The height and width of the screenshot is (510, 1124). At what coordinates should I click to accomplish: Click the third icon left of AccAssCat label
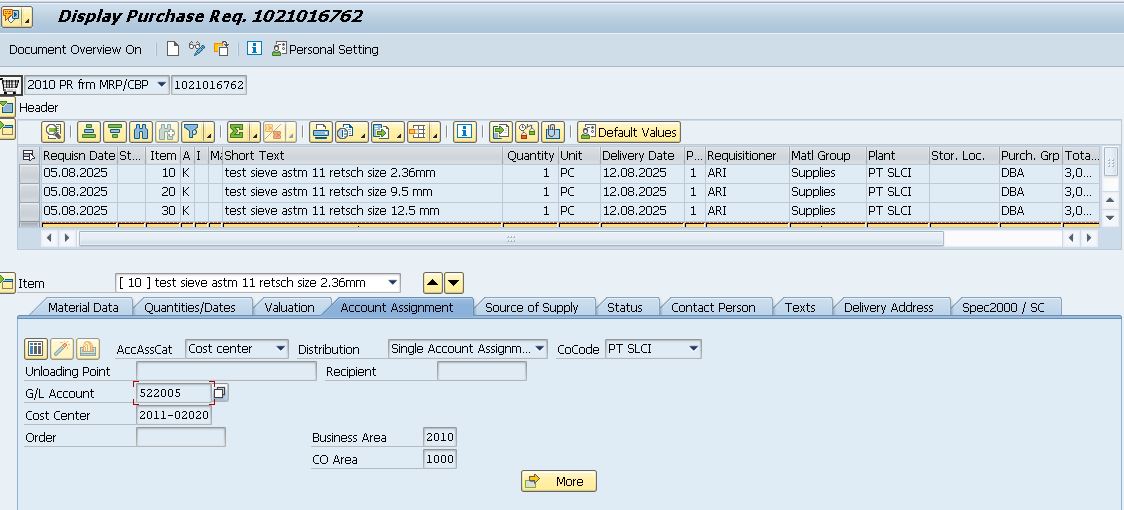tap(87, 349)
